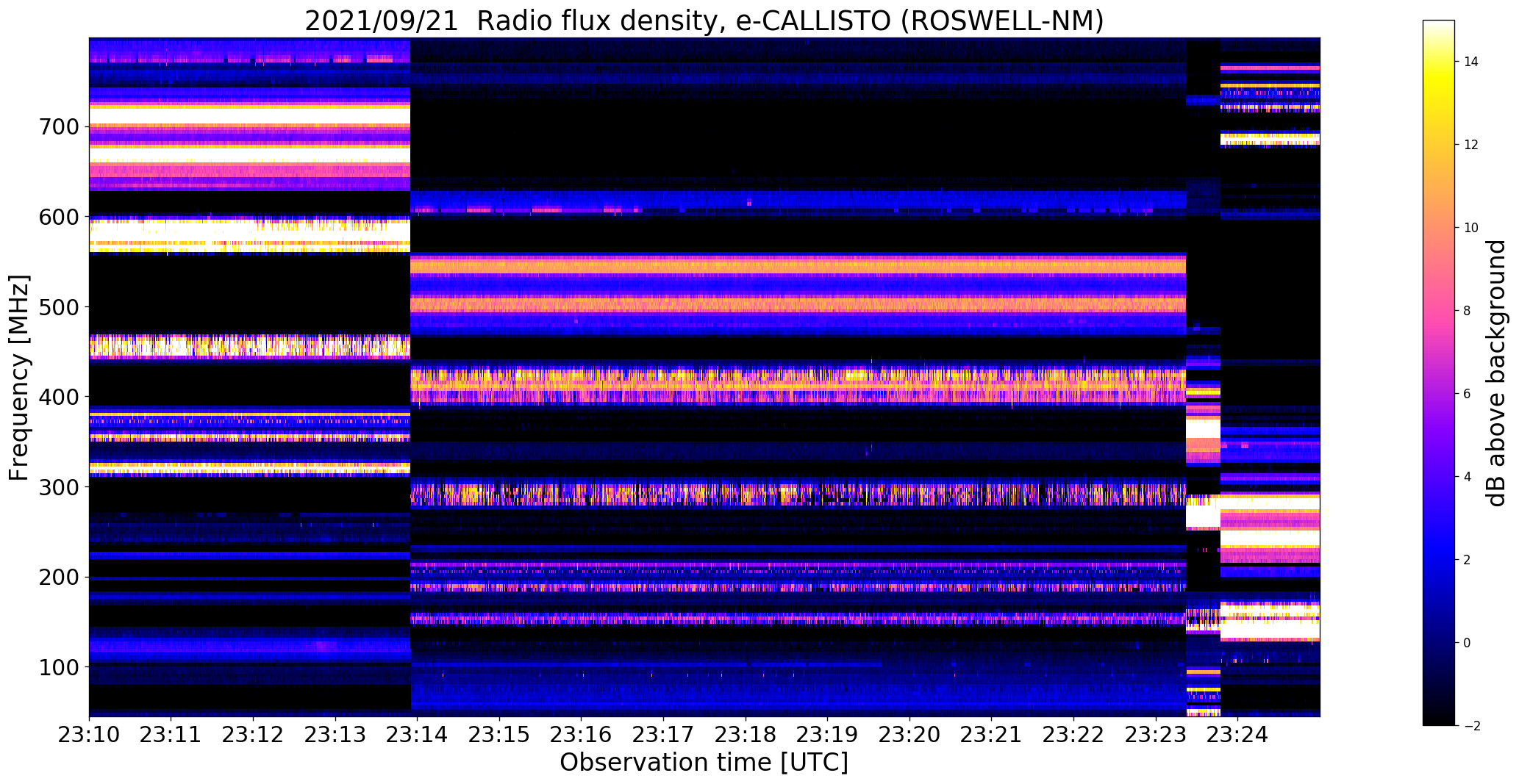The height and width of the screenshot is (784, 1519).
Task: Select the 23:17 time tick label
Action: pyautogui.click(x=664, y=736)
